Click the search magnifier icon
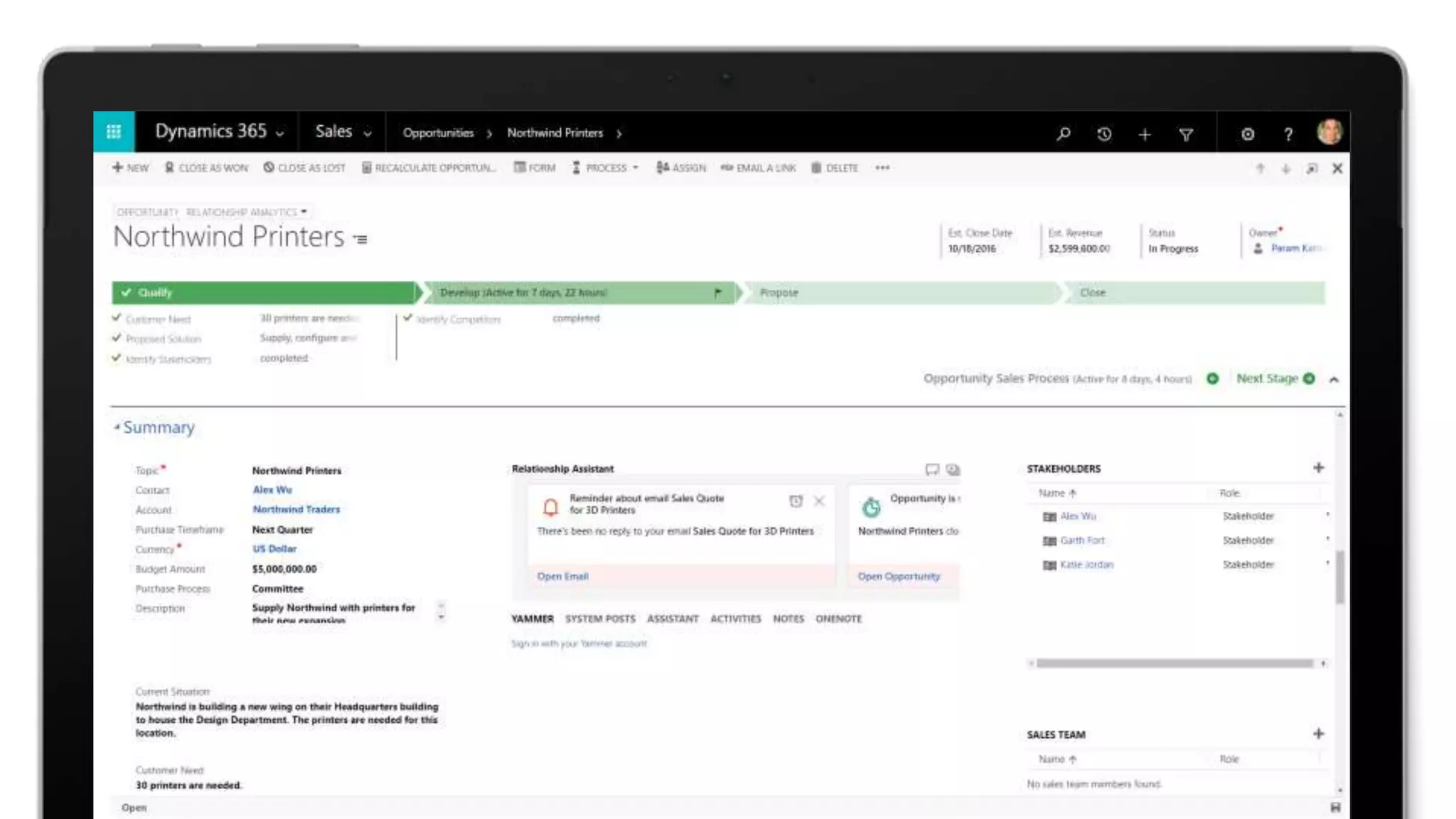This screenshot has height=819, width=1456. click(1064, 134)
